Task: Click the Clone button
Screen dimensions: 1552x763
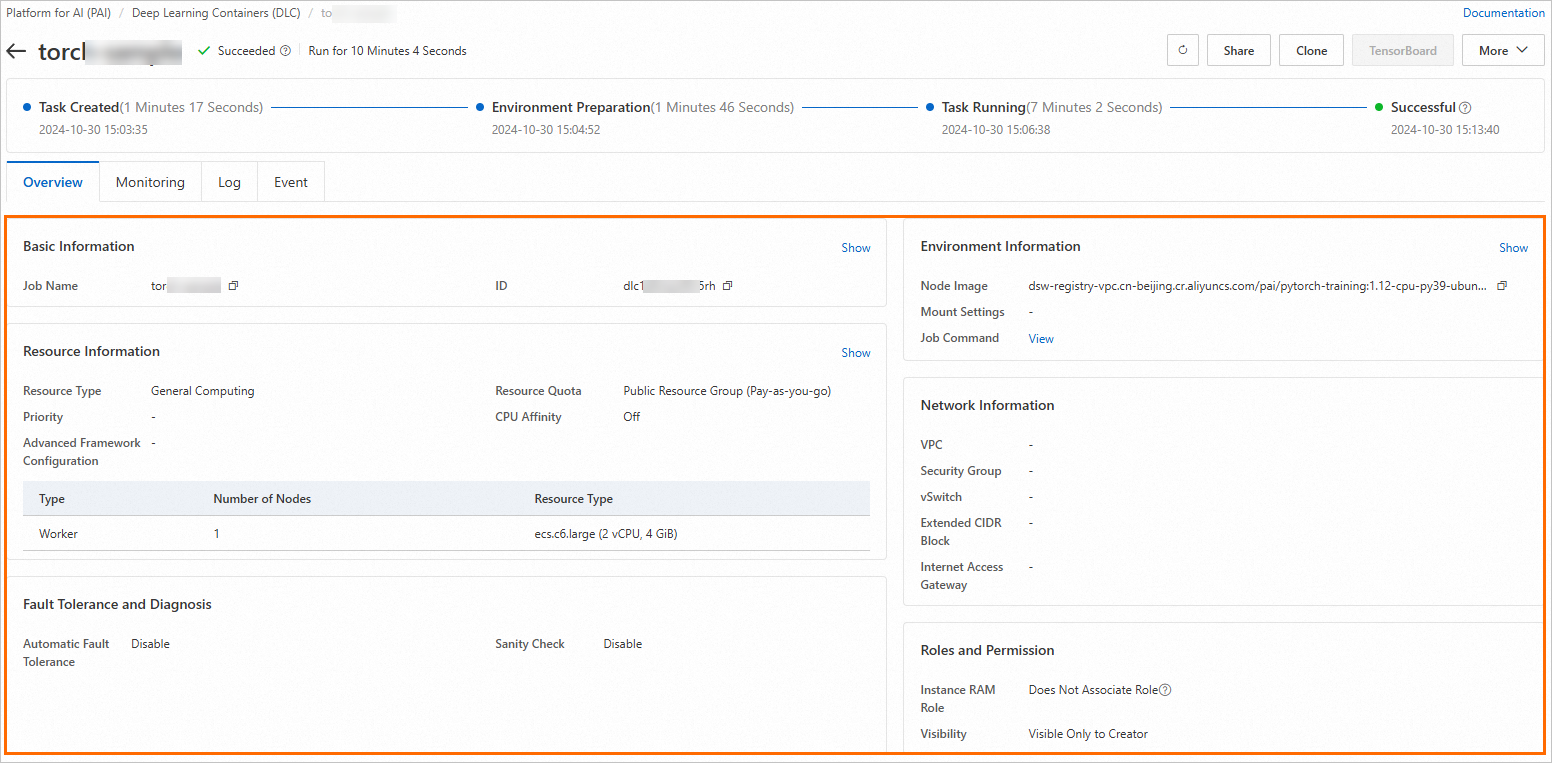Action: (1311, 50)
